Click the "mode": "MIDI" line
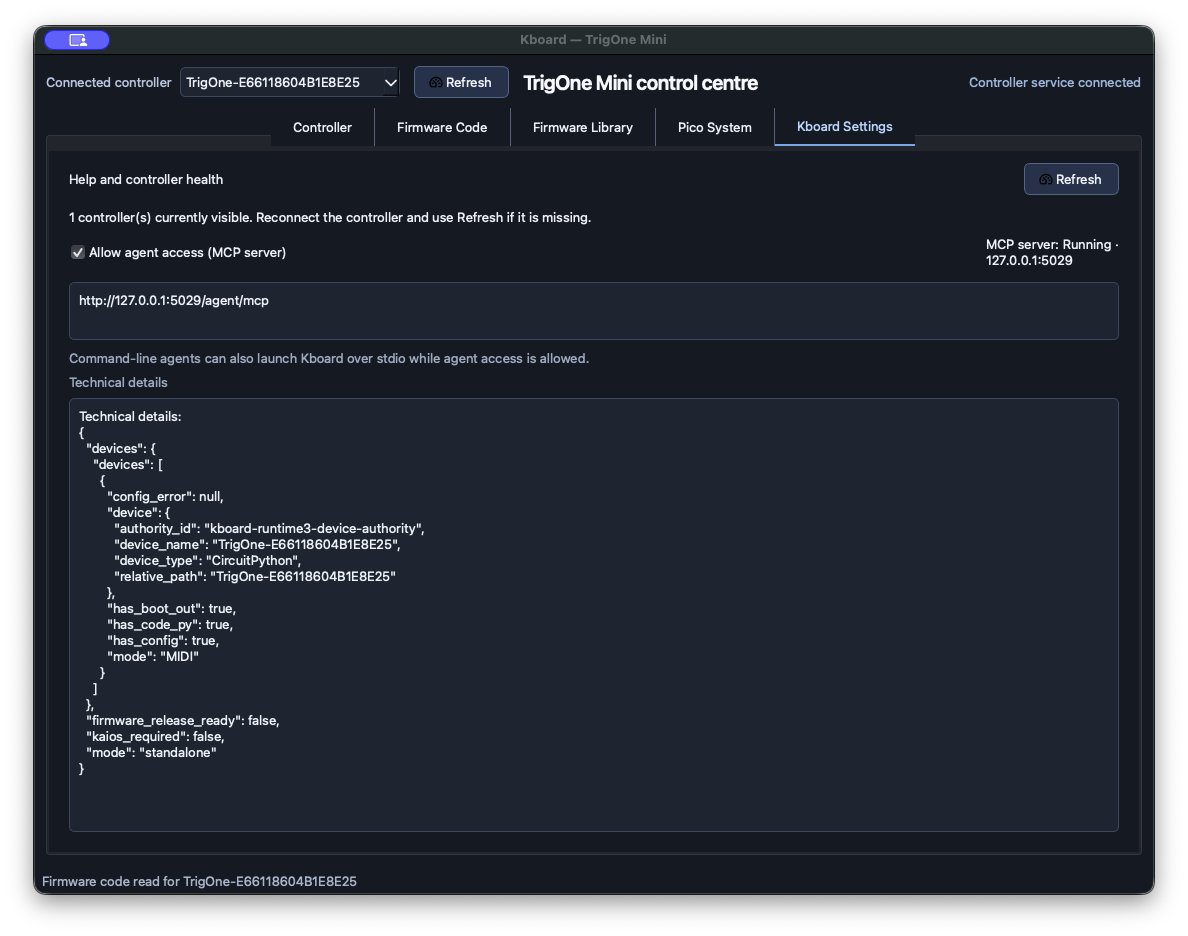 pos(153,656)
